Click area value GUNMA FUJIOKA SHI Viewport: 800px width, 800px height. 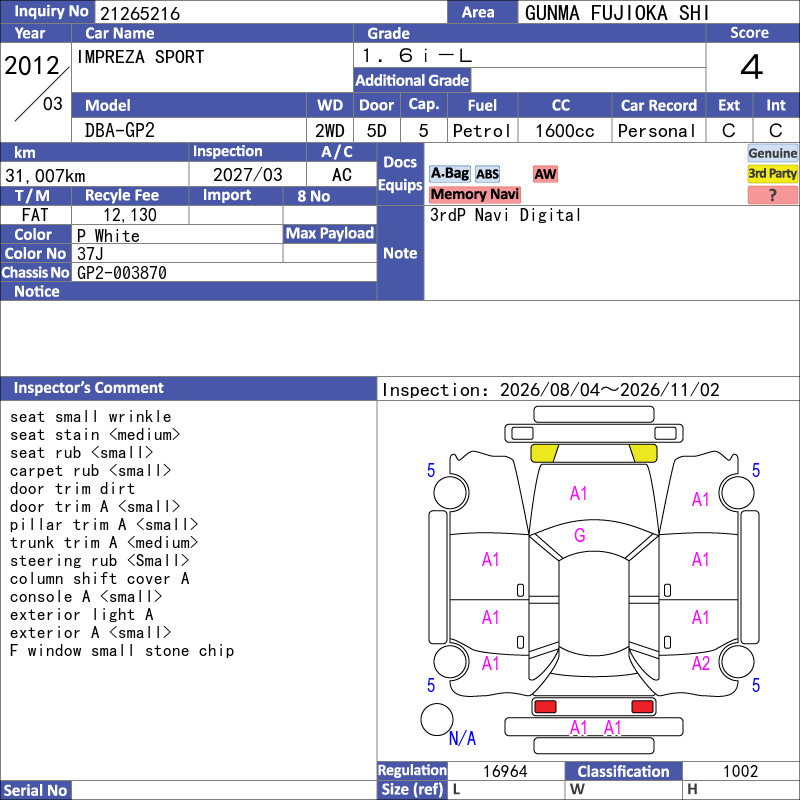[617, 13]
